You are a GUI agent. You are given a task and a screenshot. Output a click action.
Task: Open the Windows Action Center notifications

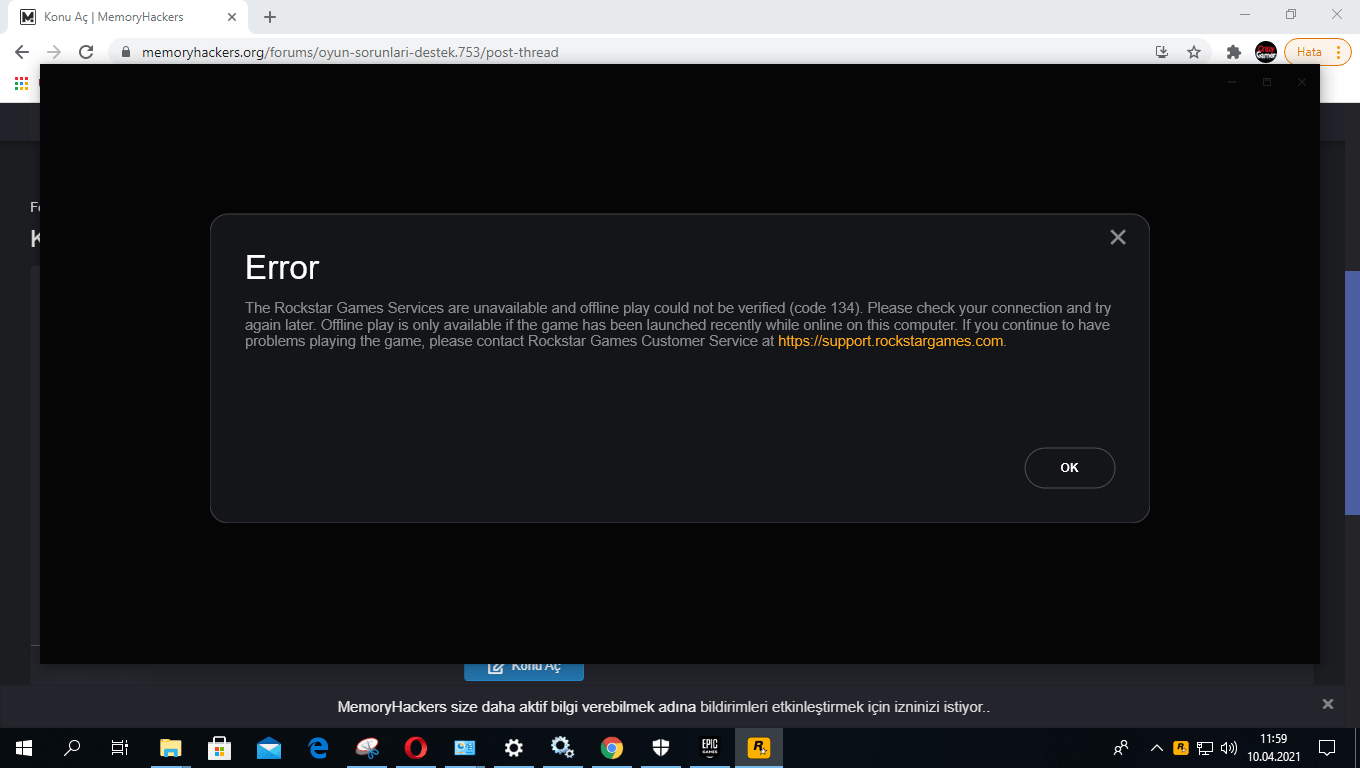[1327, 748]
